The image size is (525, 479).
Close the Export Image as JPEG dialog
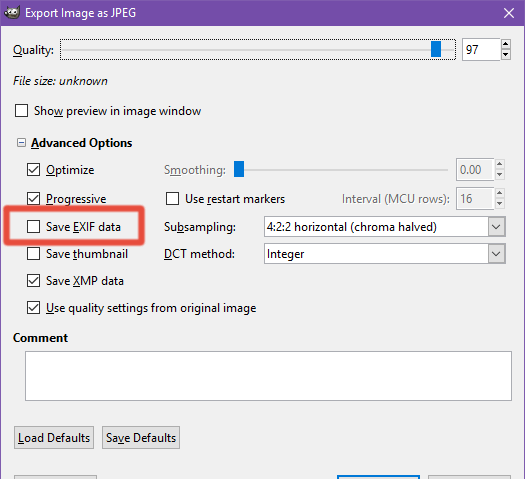click(509, 13)
